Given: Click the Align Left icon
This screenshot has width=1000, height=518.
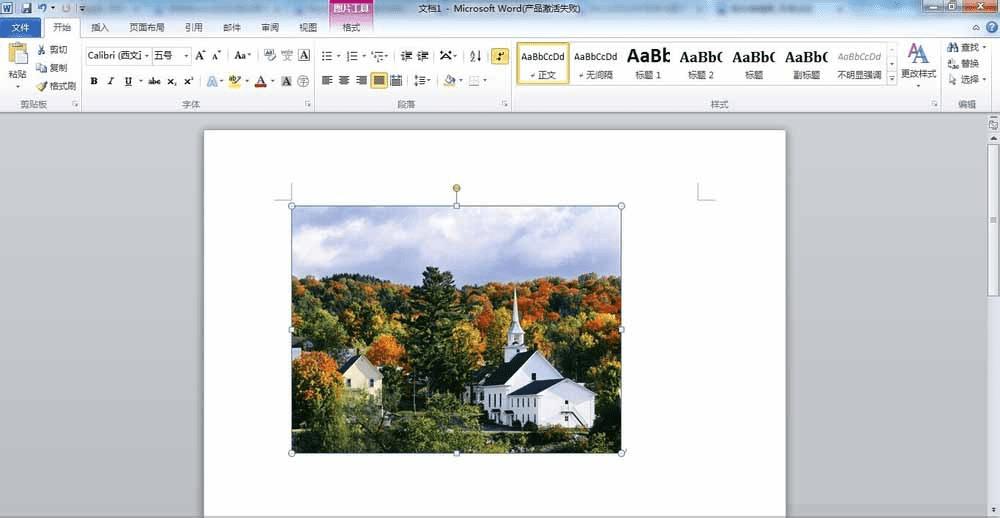Looking at the screenshot, I should (x=327, y=80).
